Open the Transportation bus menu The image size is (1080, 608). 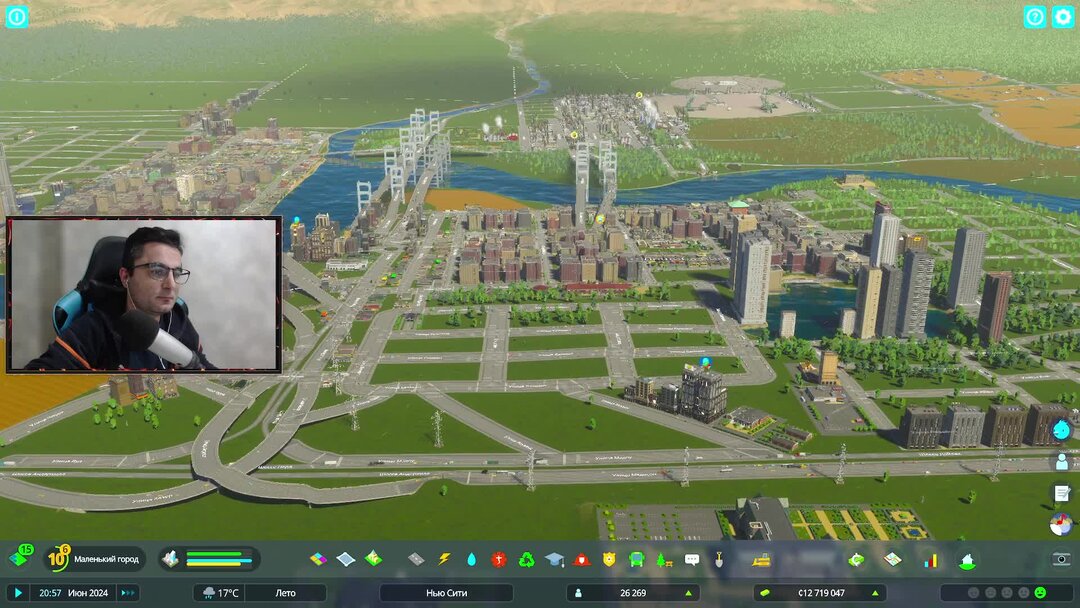tap(636, 559)
